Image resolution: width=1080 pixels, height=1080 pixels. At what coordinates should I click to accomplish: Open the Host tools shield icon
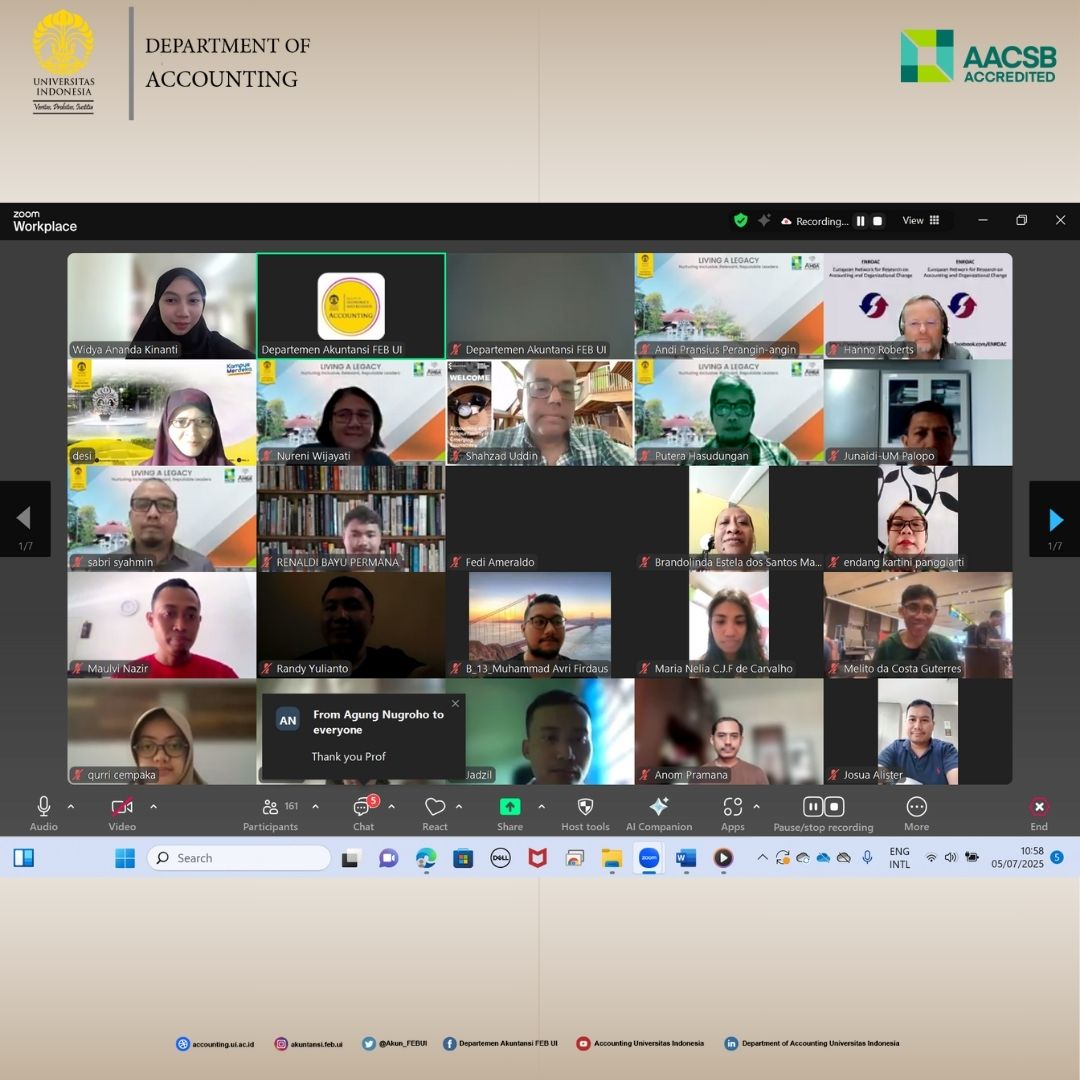pyautogui.click(x=585, y=808)
